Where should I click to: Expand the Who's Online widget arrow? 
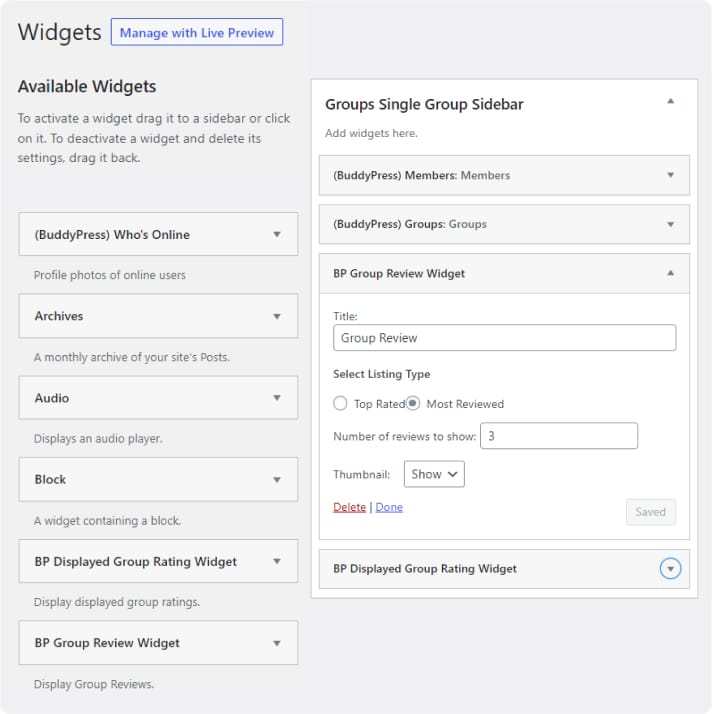point(277,235)
